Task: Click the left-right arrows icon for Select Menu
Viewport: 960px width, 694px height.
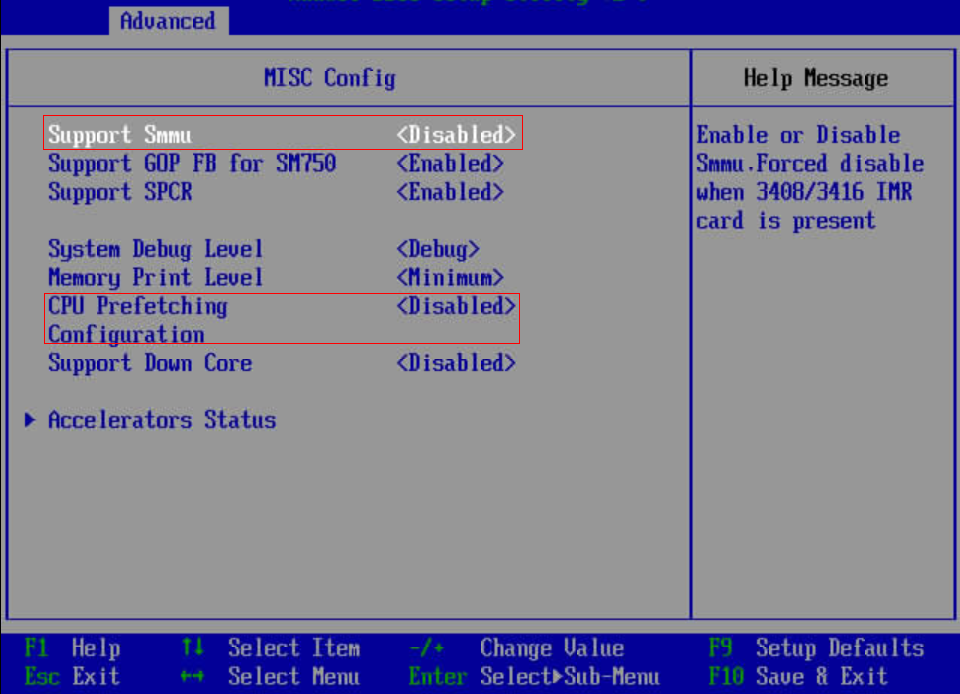Action: pyautogui.click(x=192, y=677)
